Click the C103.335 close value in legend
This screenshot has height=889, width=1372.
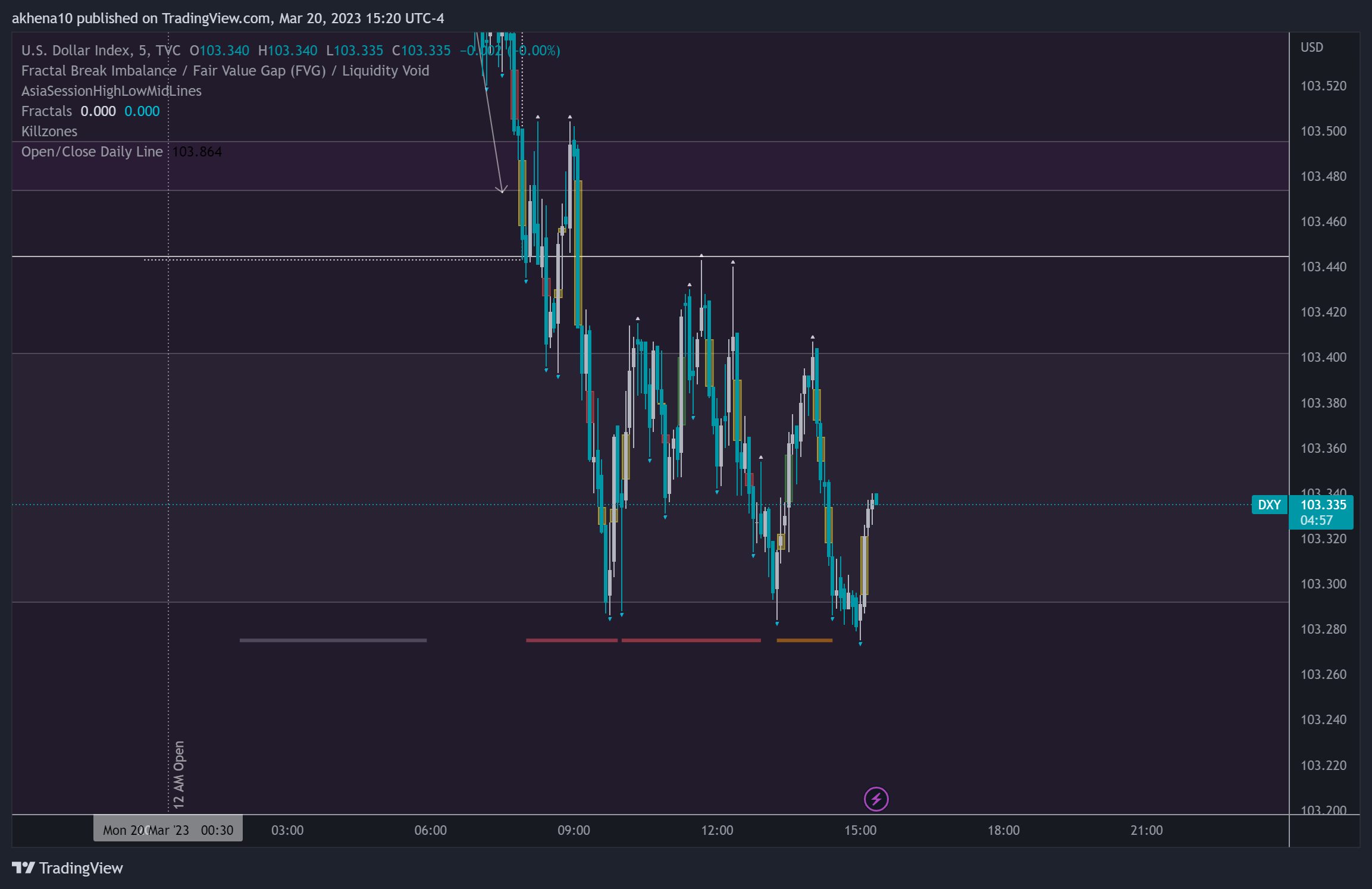[421, 51]
